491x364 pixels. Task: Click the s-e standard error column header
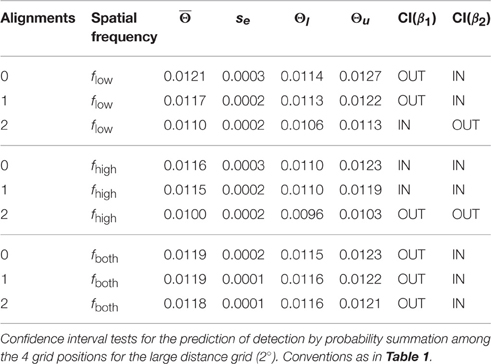point(243,19)
